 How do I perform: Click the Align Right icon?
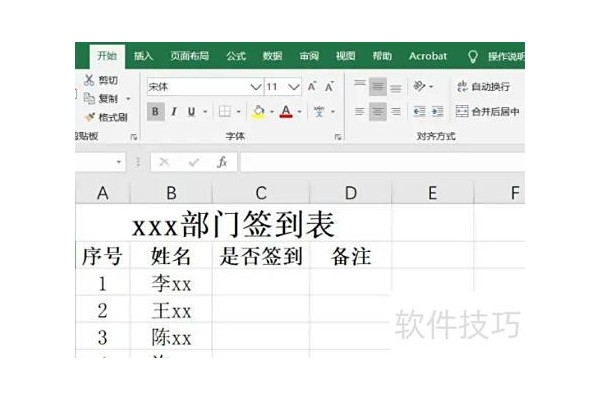(396, 111)
